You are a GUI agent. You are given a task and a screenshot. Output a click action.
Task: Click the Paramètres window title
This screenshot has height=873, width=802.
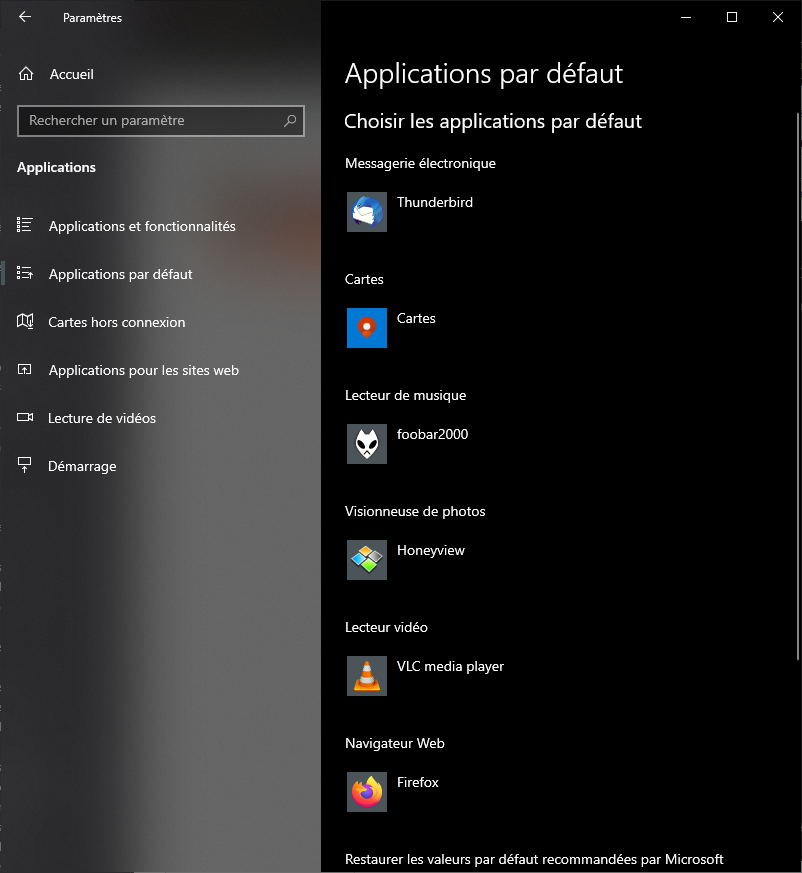[x=92, y=18]
